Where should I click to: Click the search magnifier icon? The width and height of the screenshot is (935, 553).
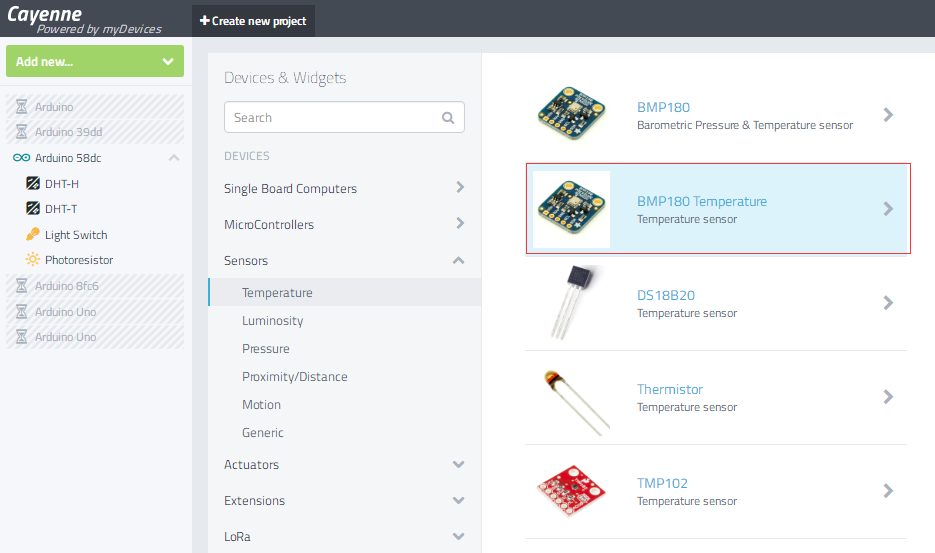point(448,118)
